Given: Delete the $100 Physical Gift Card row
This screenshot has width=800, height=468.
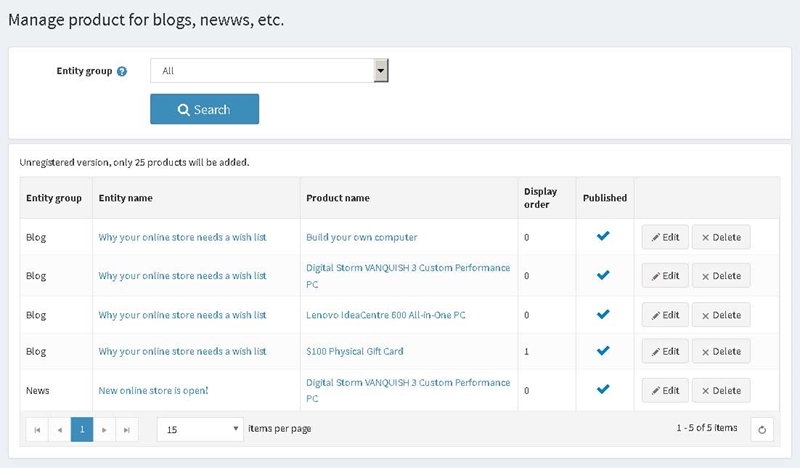Looking at the screenshot, I should [721, 351].
